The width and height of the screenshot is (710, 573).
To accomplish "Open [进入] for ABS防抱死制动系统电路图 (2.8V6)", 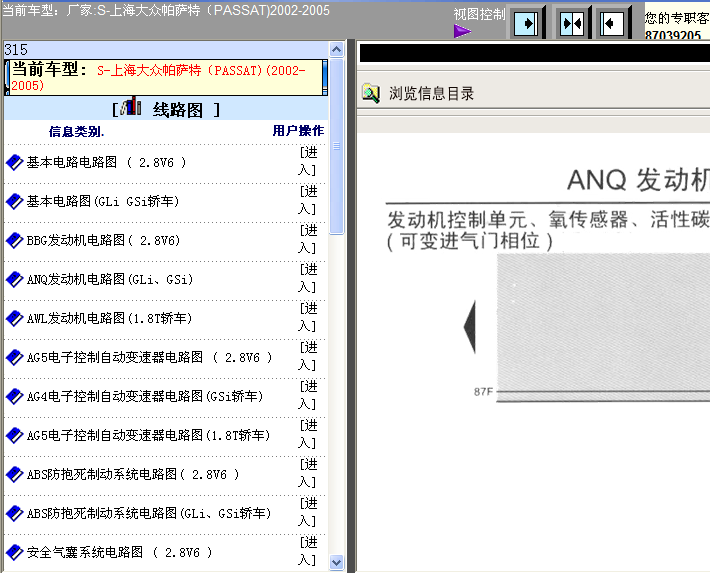I will click(308, 473).
